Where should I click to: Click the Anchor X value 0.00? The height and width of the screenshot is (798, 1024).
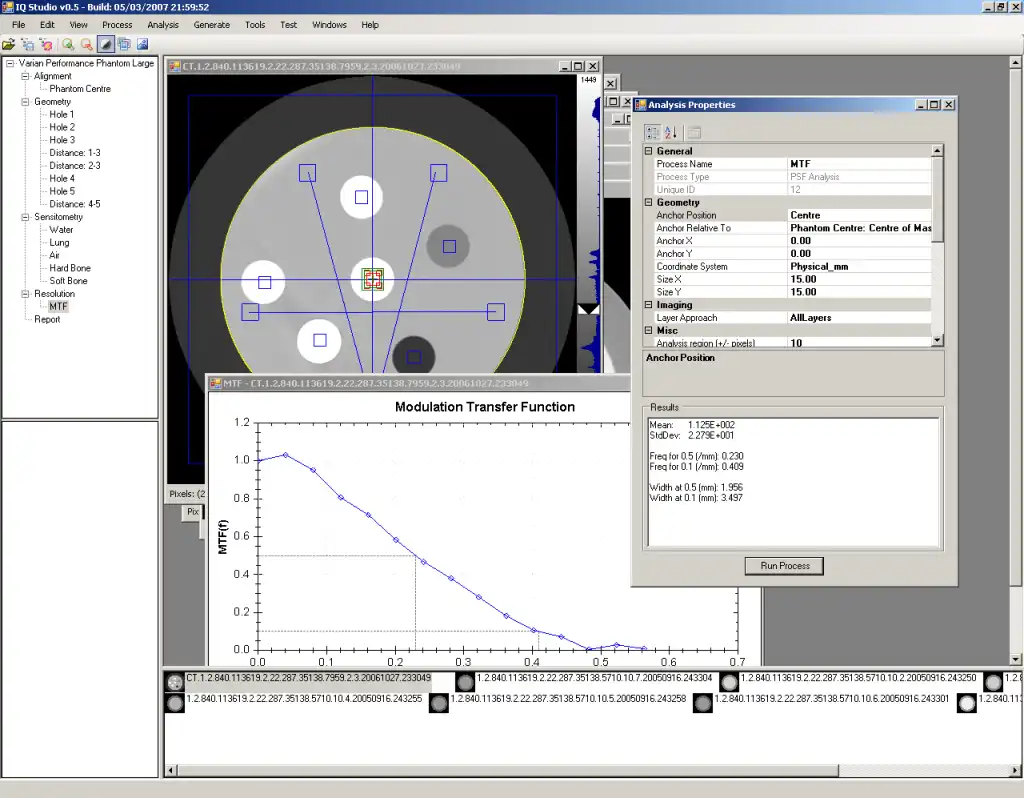860,241
